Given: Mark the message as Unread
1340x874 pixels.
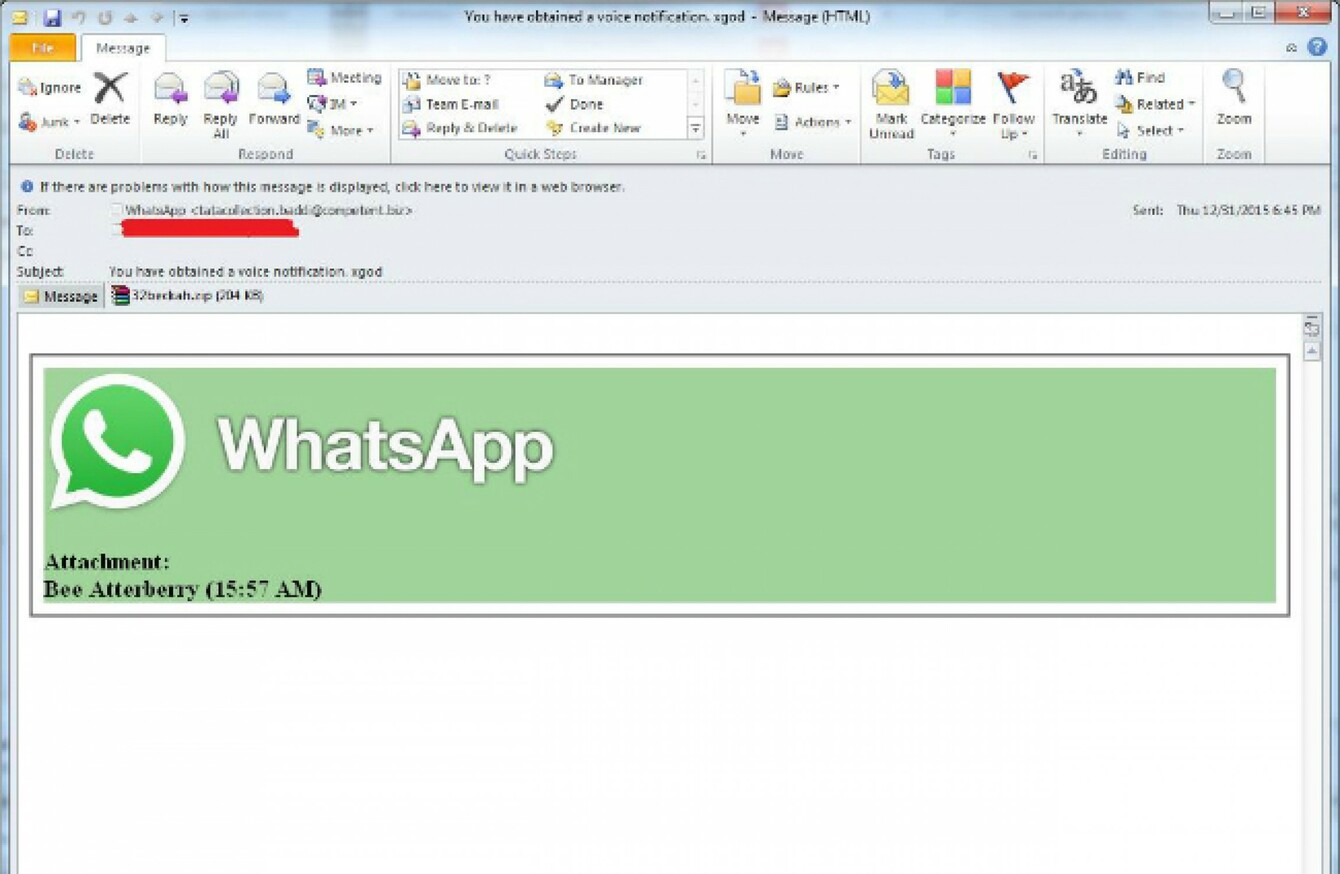Looking at the screenshot, I should 891,104.
